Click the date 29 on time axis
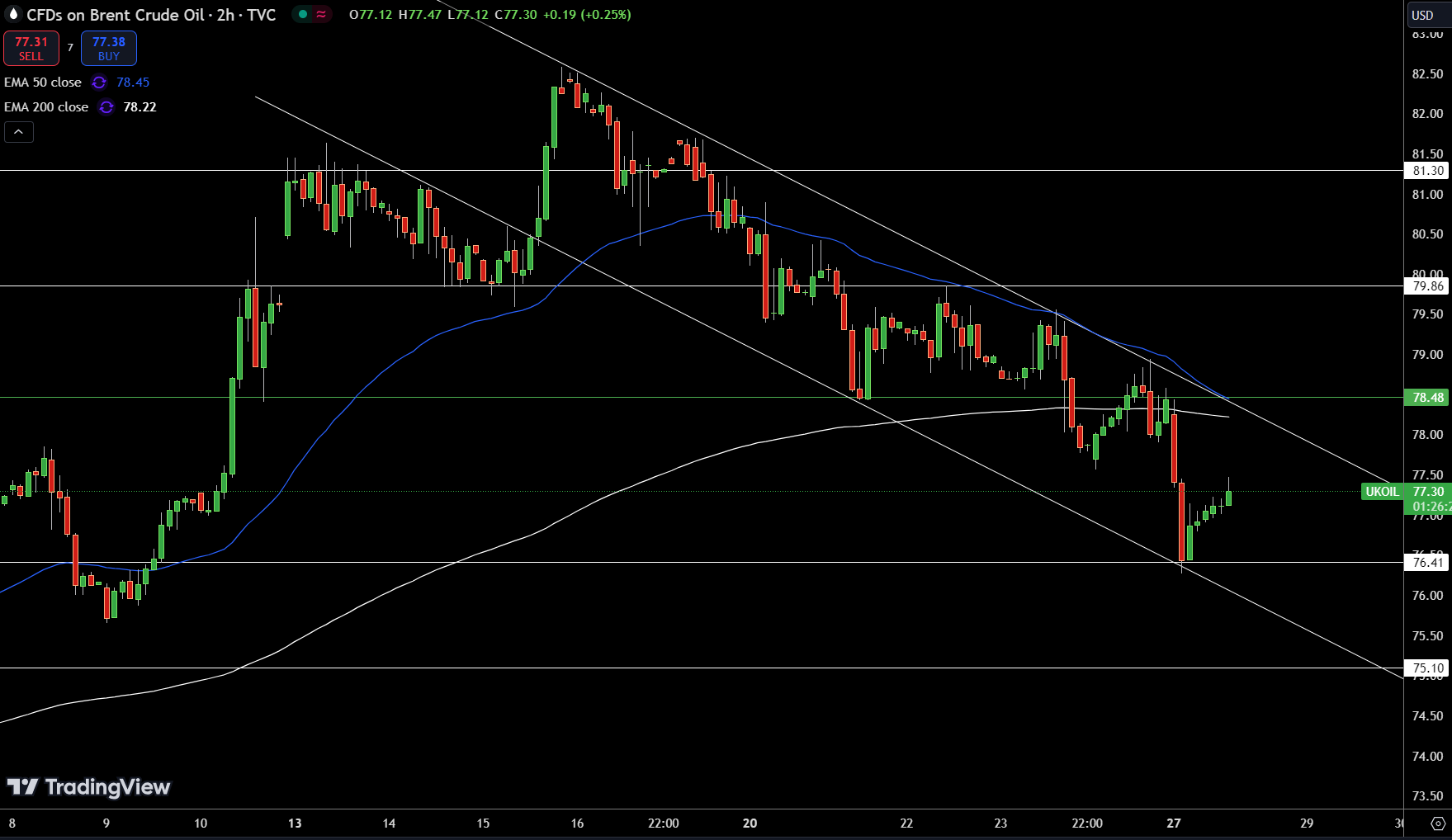 coord(1307,823)
